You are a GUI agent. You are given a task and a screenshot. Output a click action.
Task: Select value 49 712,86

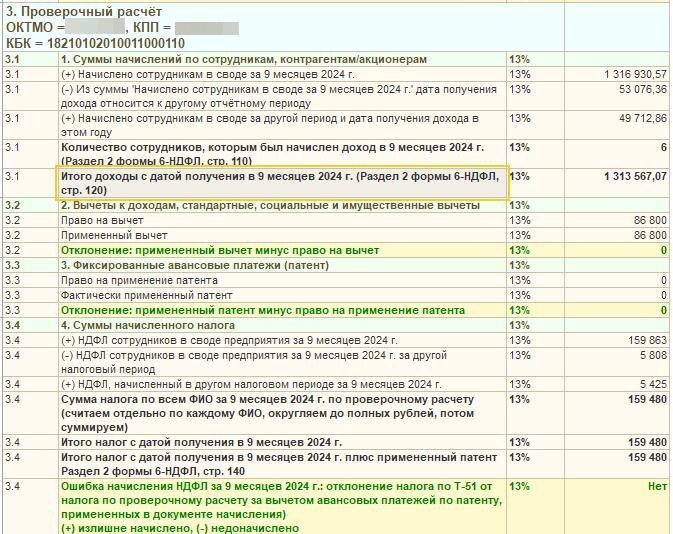pyautogui.click(x=643, y=118)
